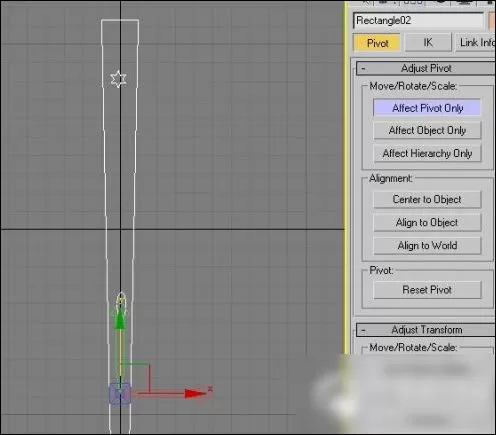Click the Rectangle02 object name field

pos(419,21)
